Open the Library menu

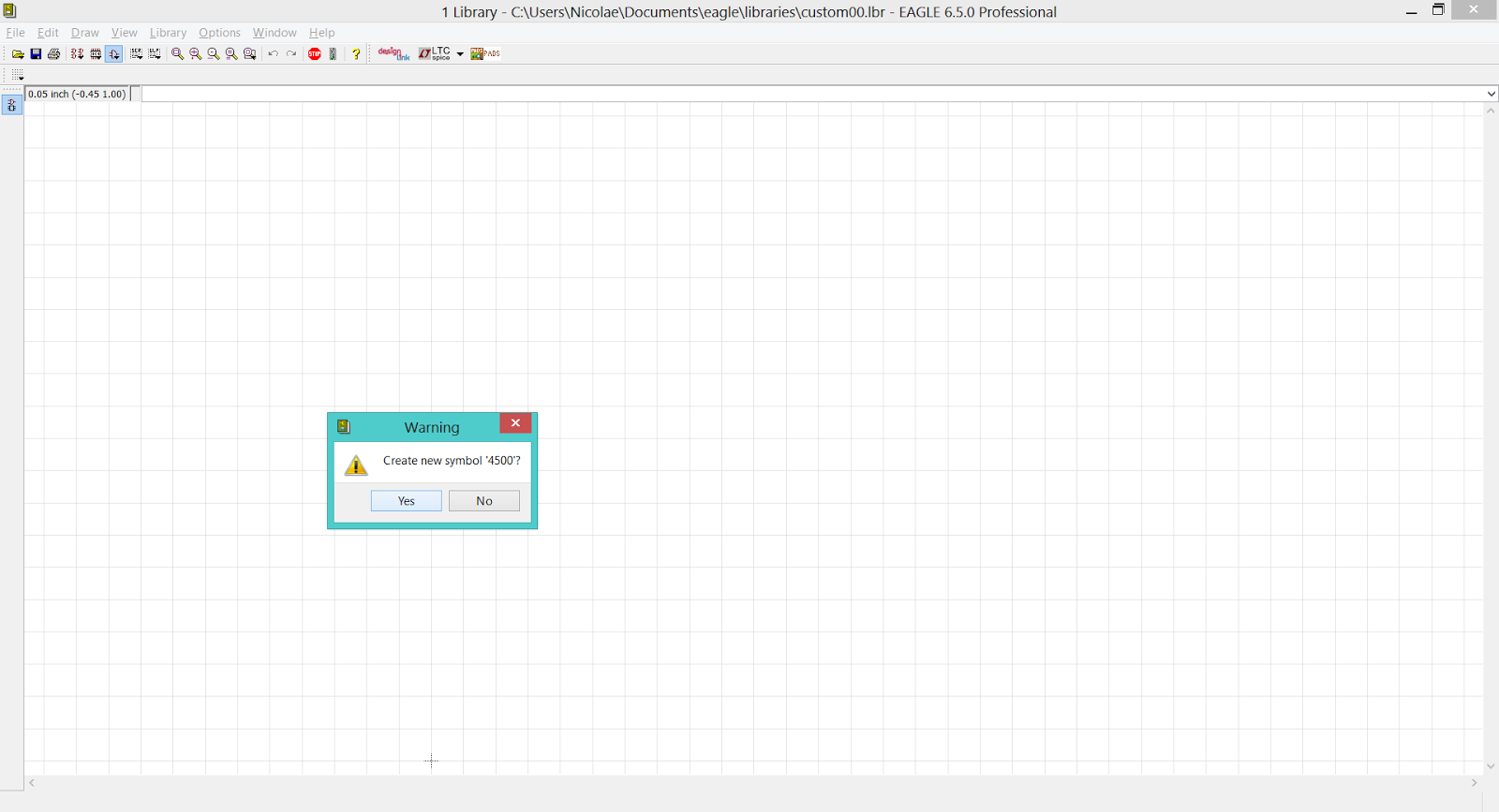pos(169,33)
